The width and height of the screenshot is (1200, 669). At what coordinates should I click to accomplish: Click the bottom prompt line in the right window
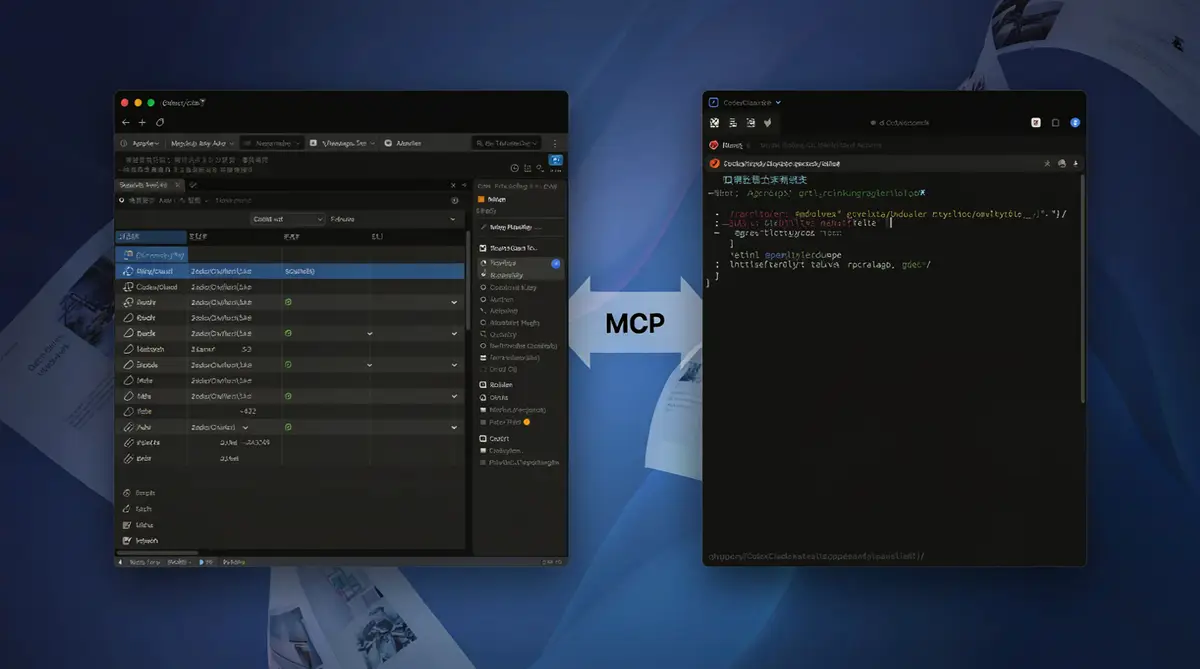[818, 556]
